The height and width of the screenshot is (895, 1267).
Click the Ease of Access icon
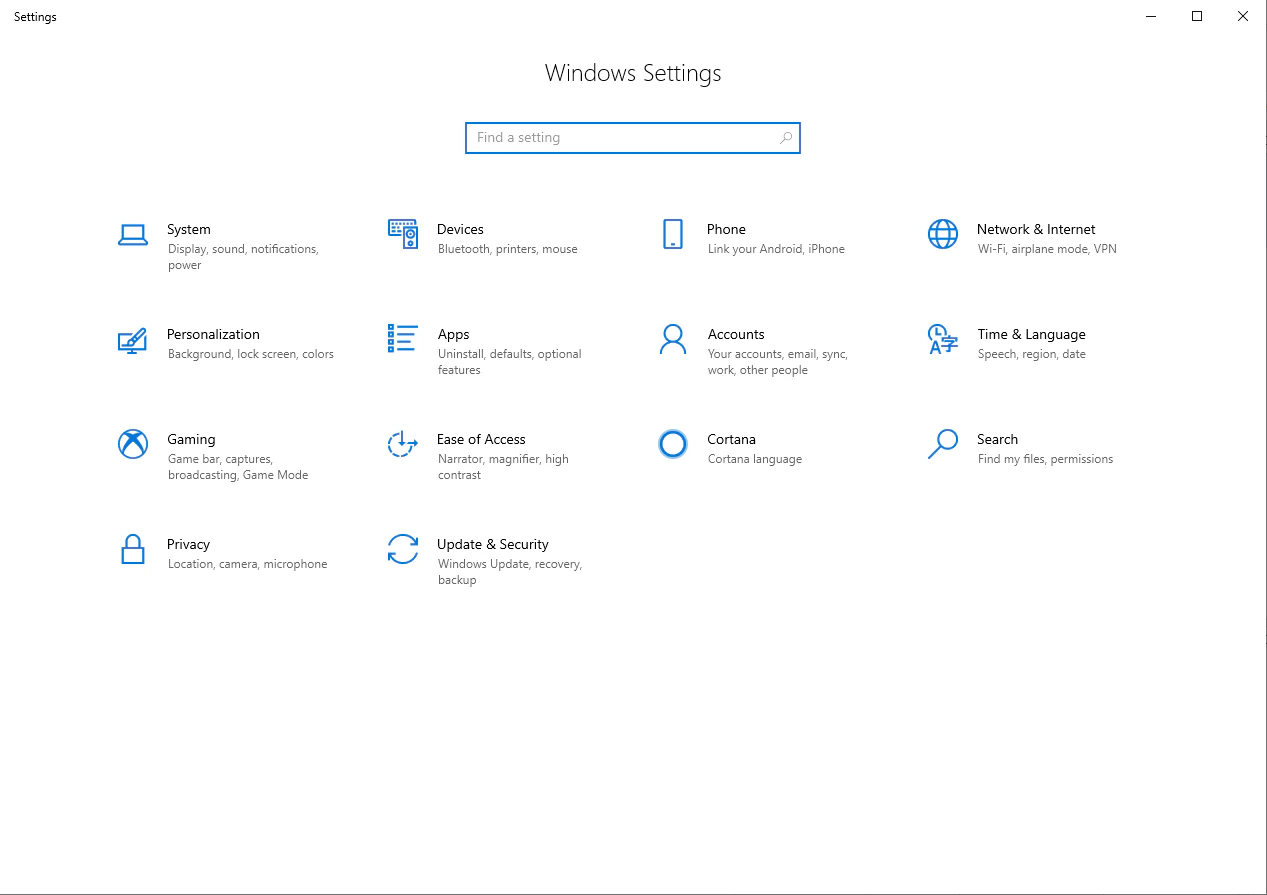coord(402,444)
